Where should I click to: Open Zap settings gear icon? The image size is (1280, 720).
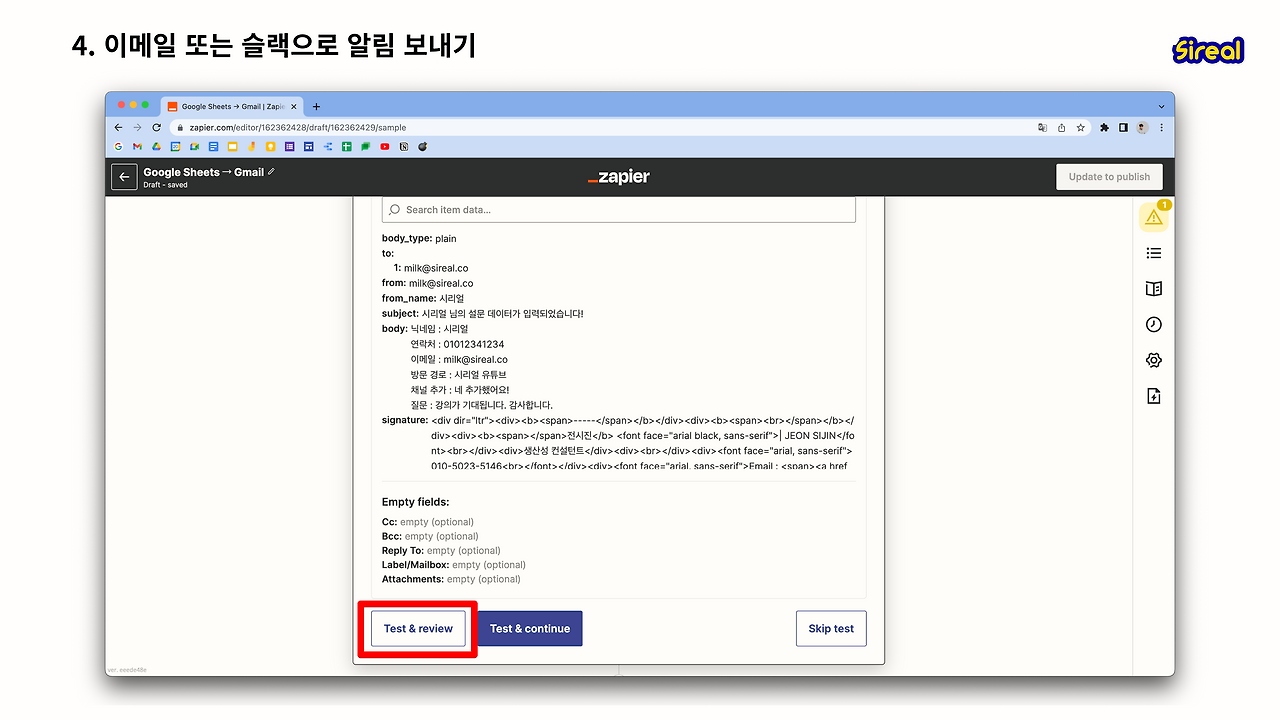click(1154, 361)
